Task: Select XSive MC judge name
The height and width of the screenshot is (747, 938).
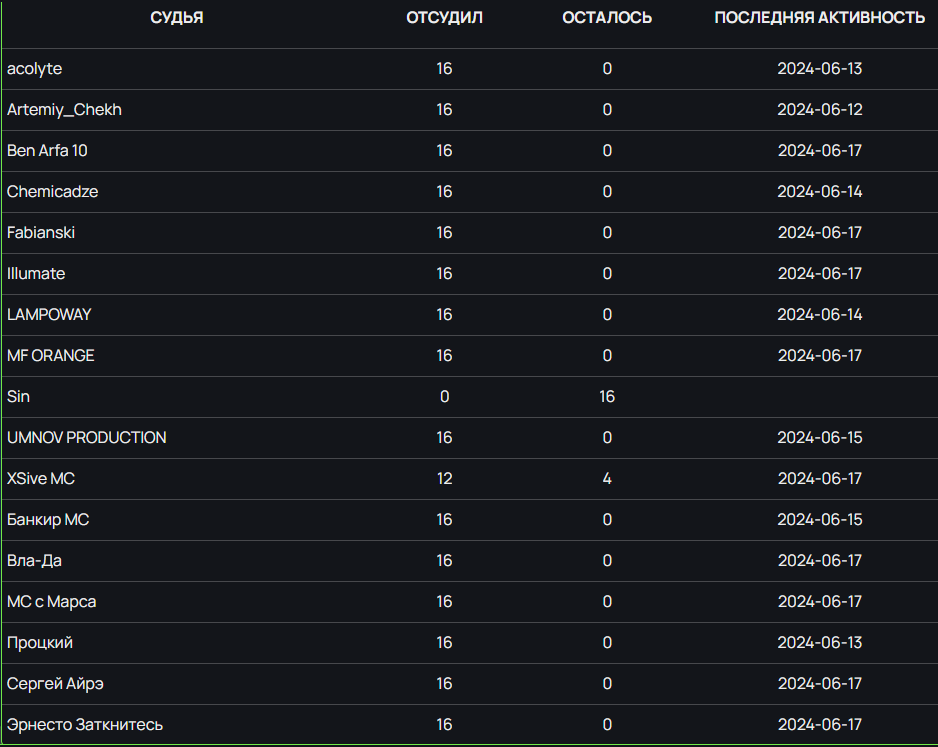Action: [41, 479]
